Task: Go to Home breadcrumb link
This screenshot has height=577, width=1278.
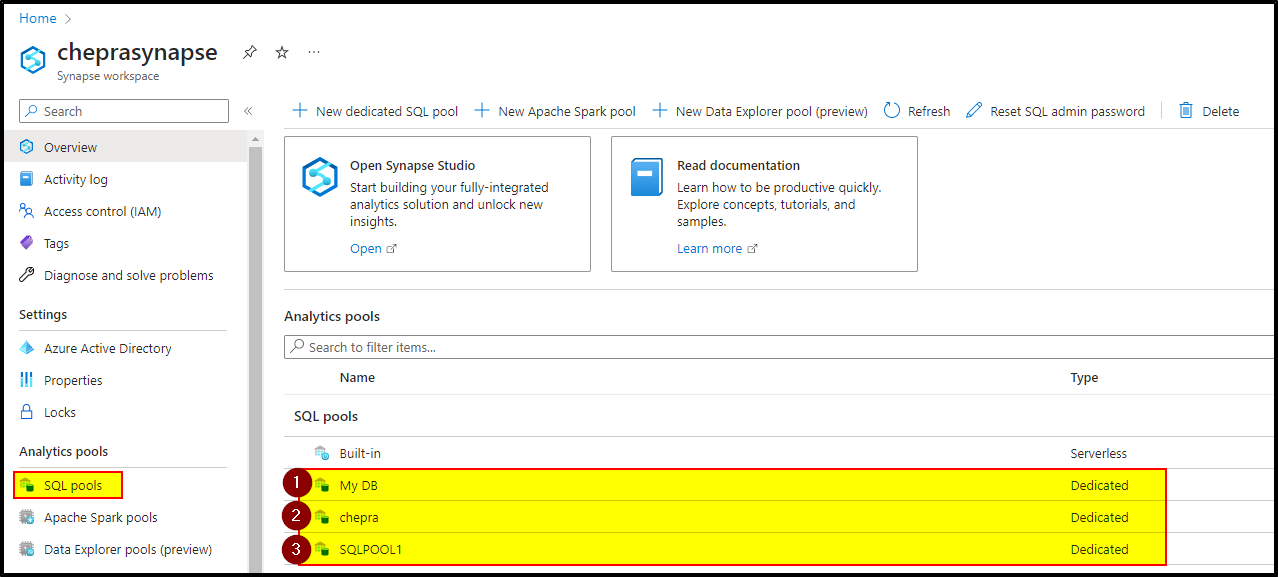Action: tap(38, 18)
